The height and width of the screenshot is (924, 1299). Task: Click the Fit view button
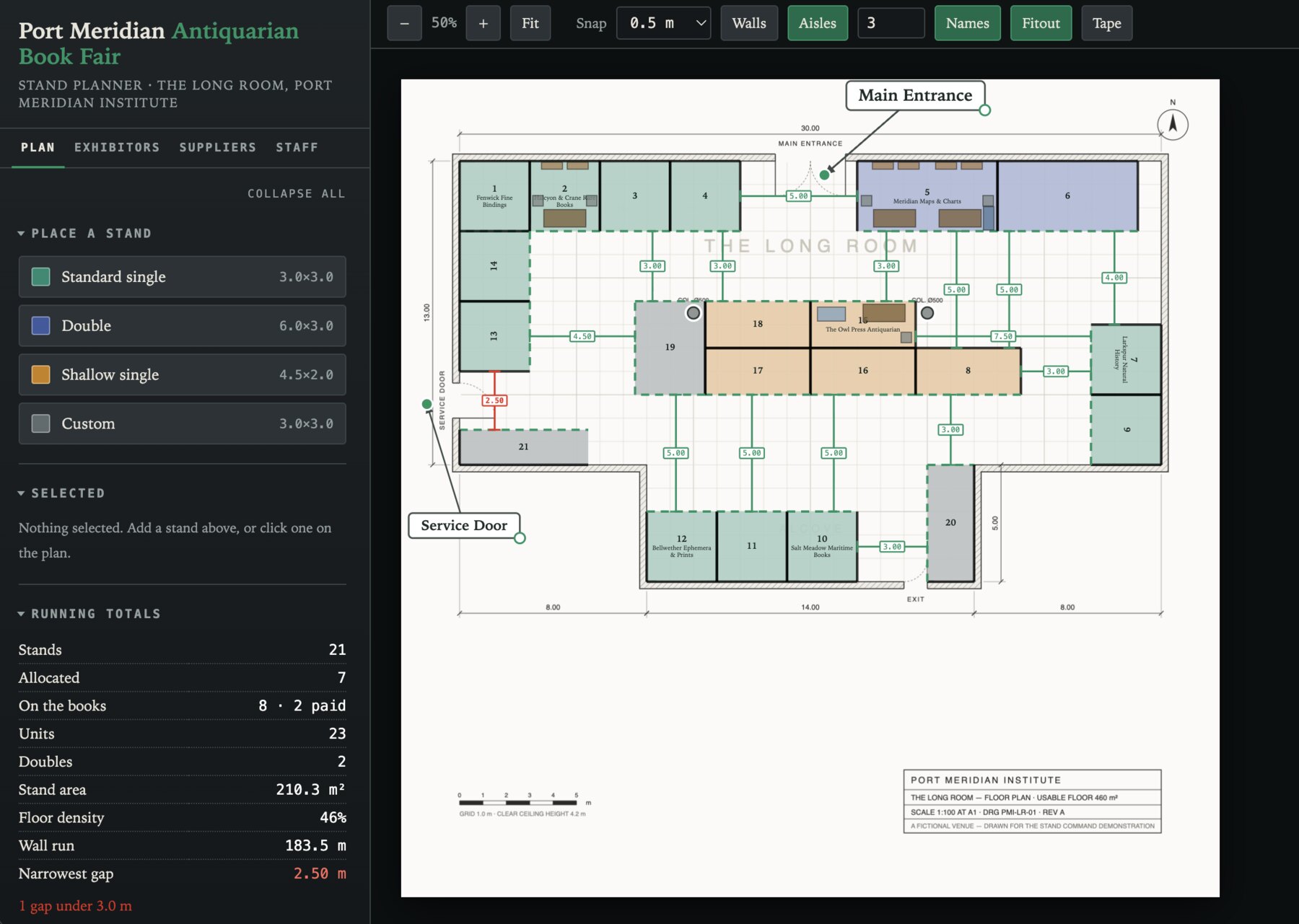click(x=530, y=23)
